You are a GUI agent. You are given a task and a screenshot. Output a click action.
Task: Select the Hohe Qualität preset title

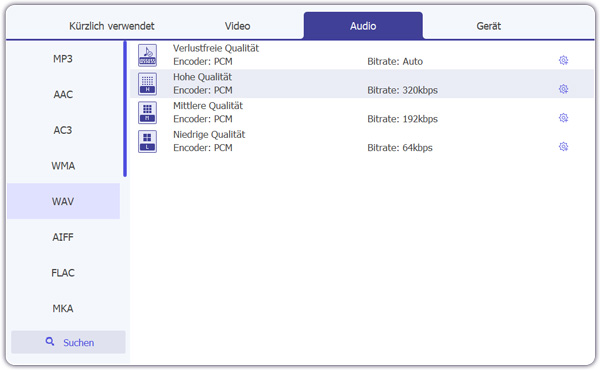pyautogui.click(x=202, y=77)
